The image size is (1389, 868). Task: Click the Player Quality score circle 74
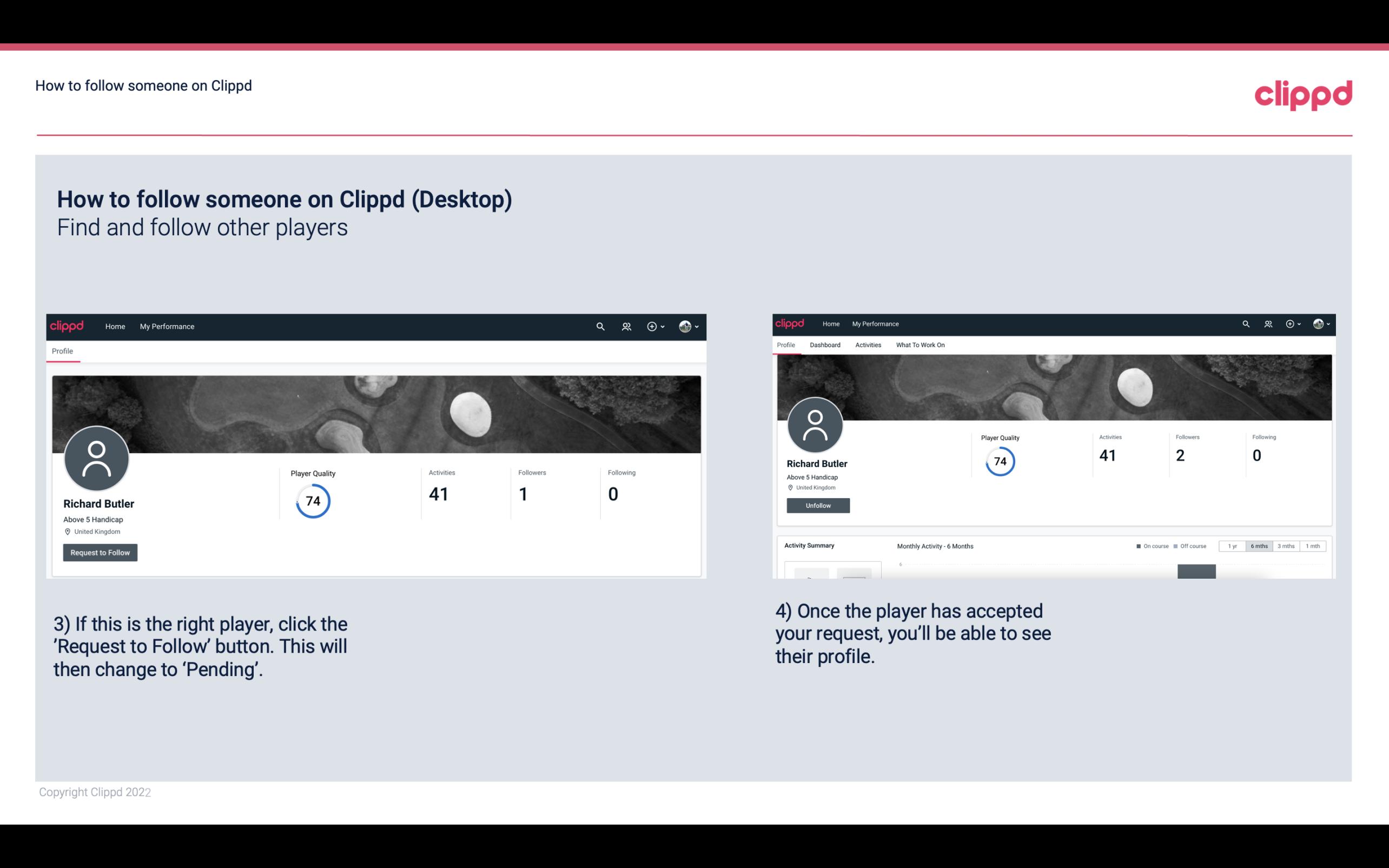313,500
